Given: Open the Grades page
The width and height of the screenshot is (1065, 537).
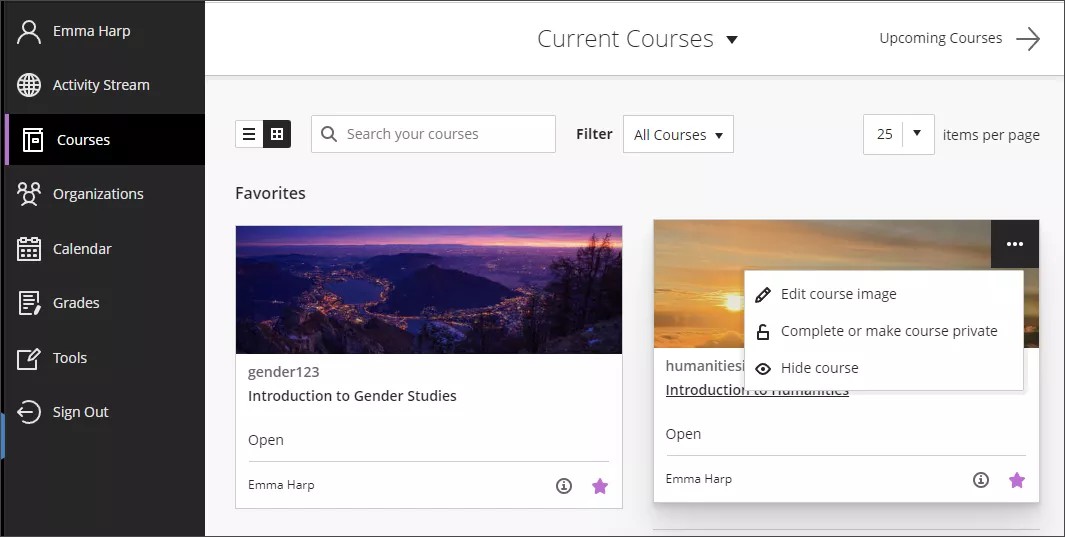Looking at the screenshot, I should 75,303.
